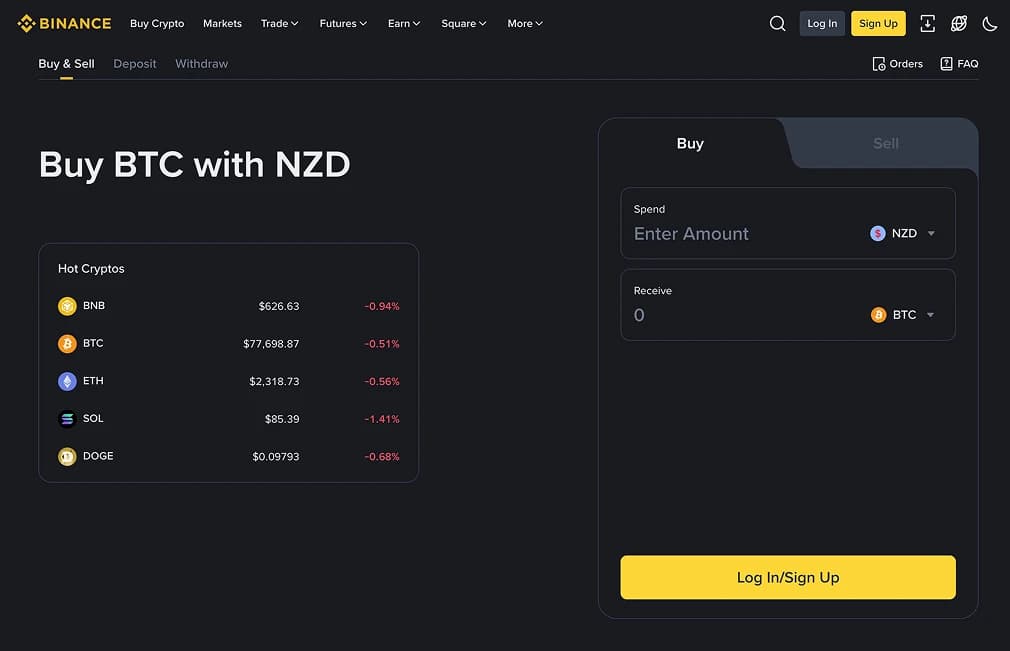Click the Binance logo
This screenshot has height=651, width=1010.
(63, 23)
